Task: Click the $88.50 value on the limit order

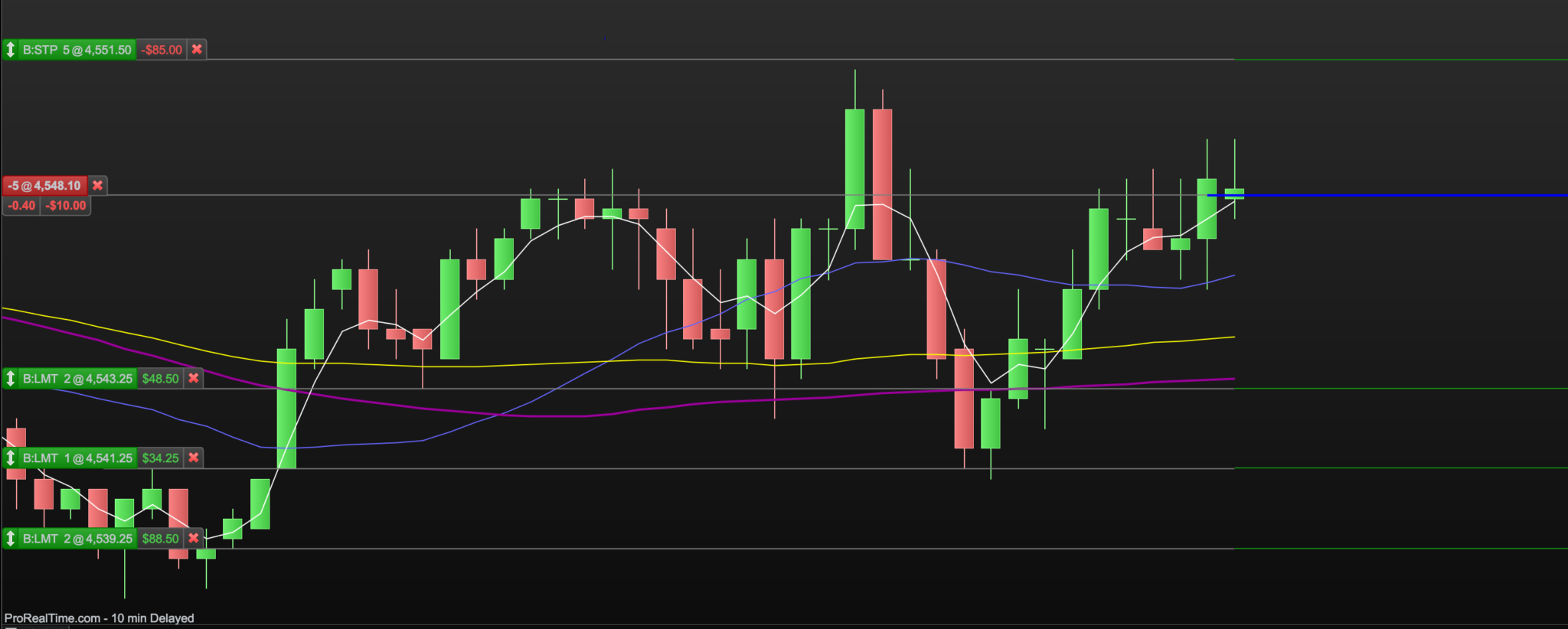Action: (x=161, y=538)
